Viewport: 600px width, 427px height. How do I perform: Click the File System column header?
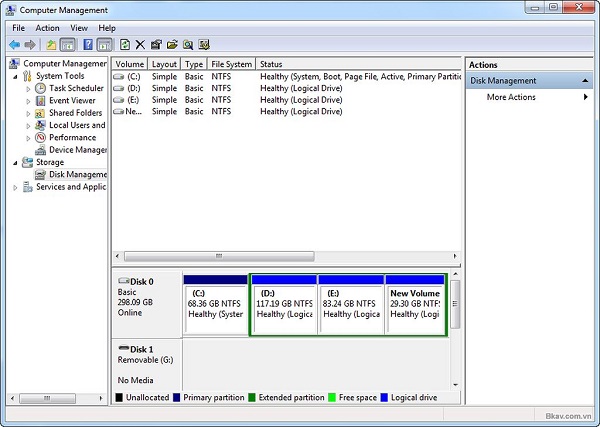(231, 64)
